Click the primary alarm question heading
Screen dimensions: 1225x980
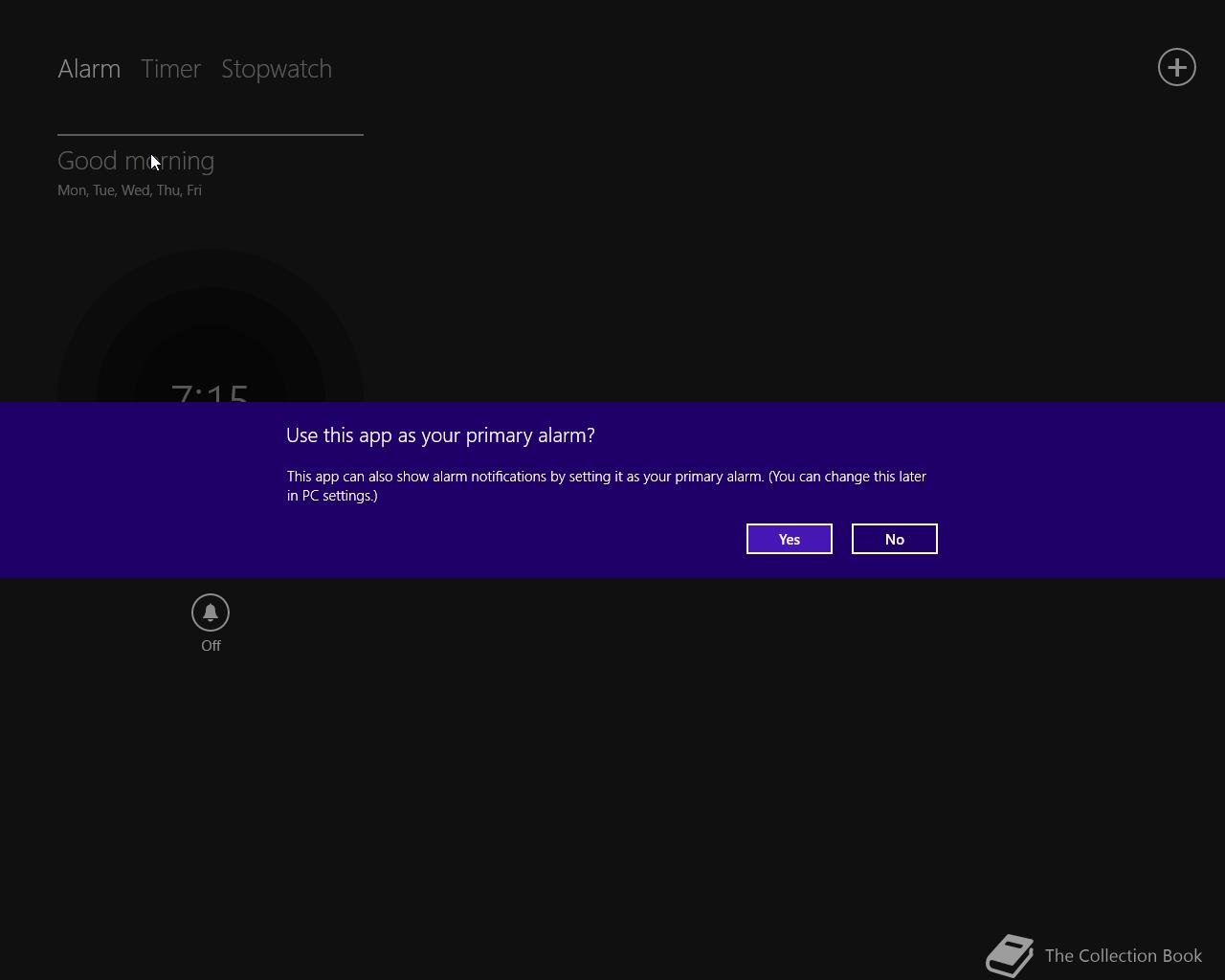click(x=440, y=435)
